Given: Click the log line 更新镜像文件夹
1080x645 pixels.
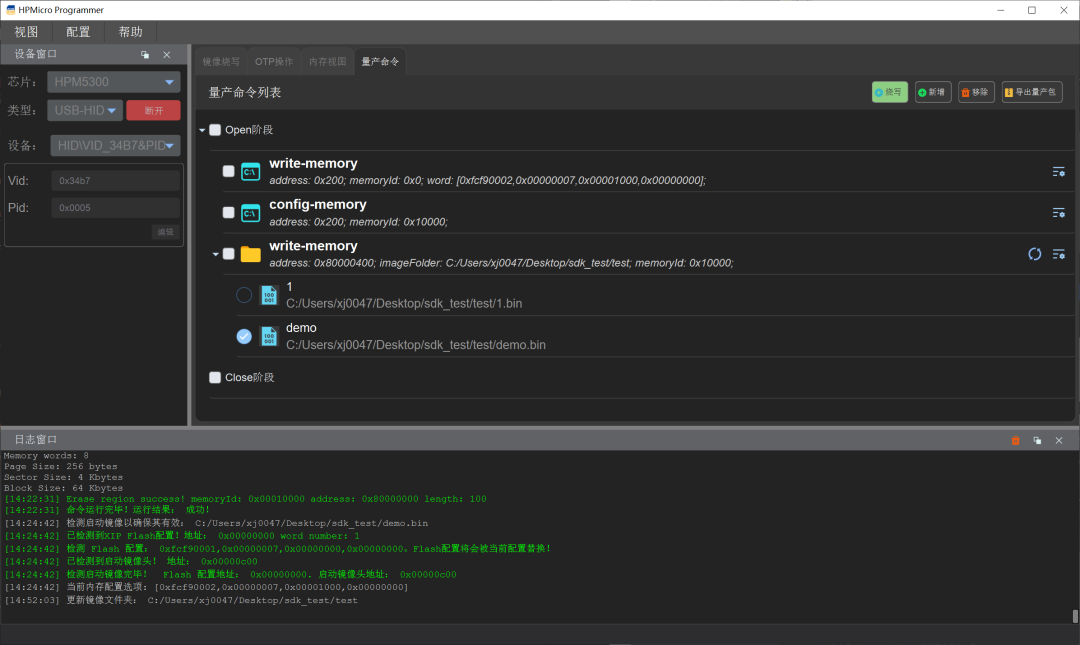Looking at the screenshot, I should tap(181, 600).
